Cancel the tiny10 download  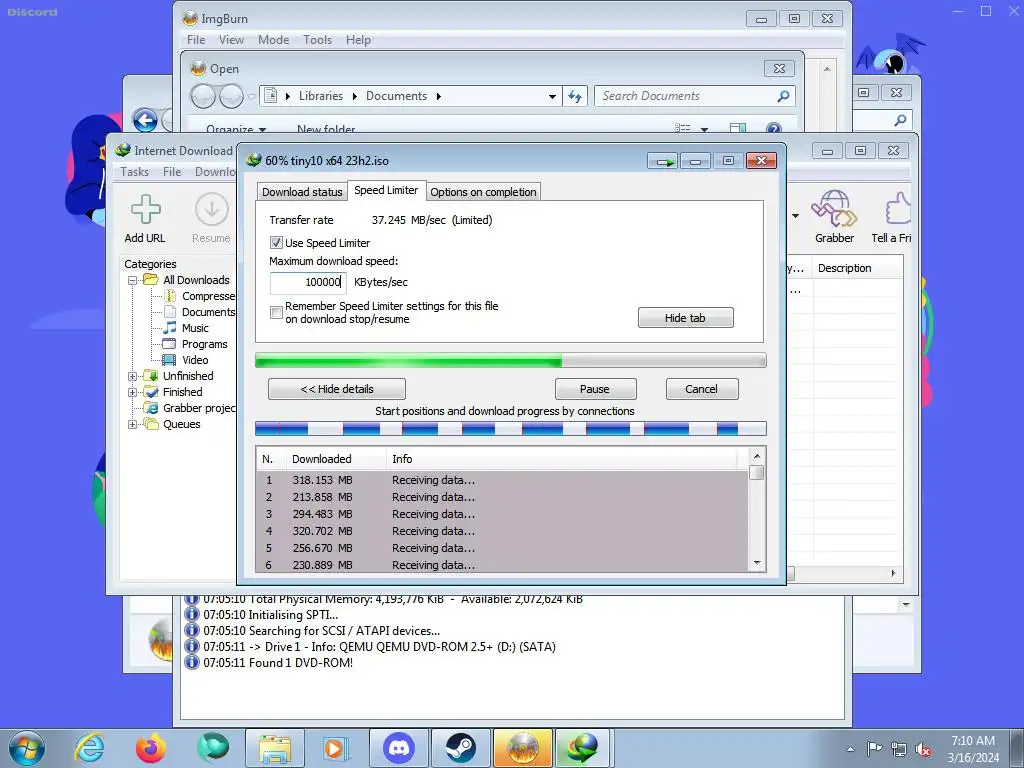702,389
